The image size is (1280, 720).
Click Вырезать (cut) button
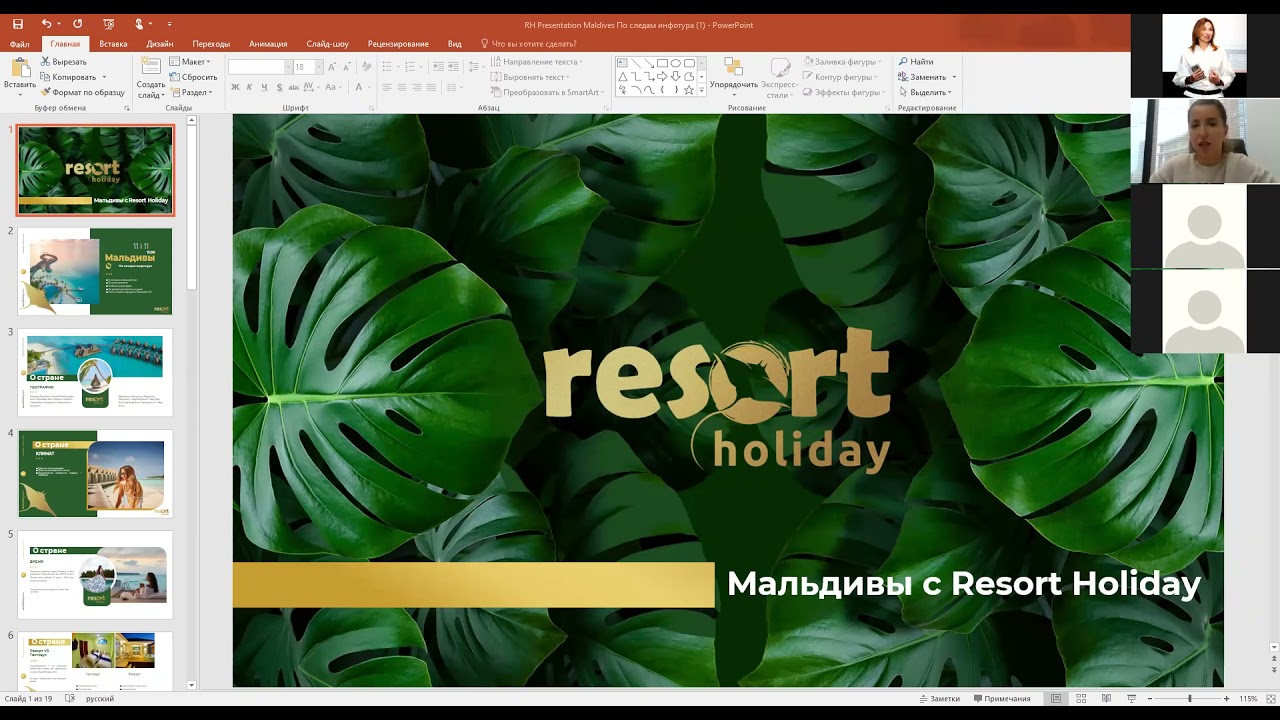(63, 62)
